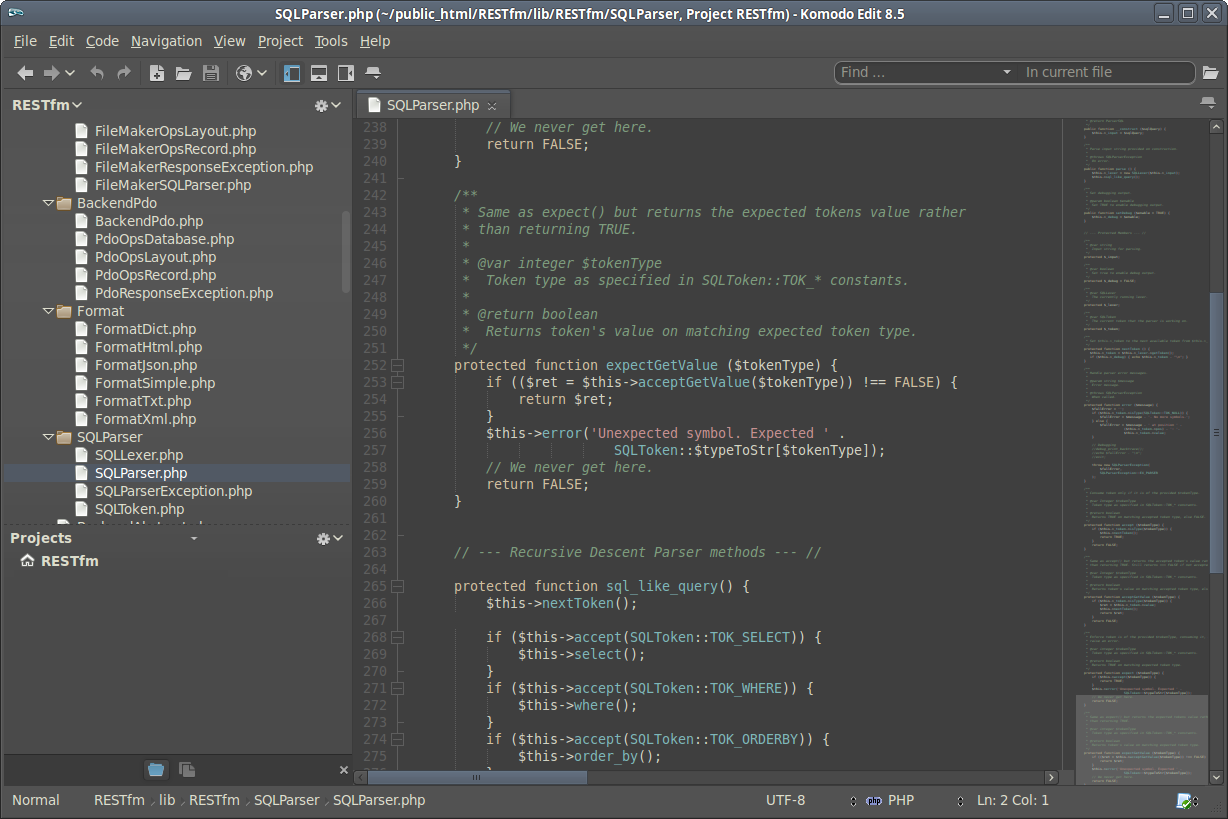Open the Code menu
Image resolution: width=1228 pixels, height=819 pixels.
[102, 41]
